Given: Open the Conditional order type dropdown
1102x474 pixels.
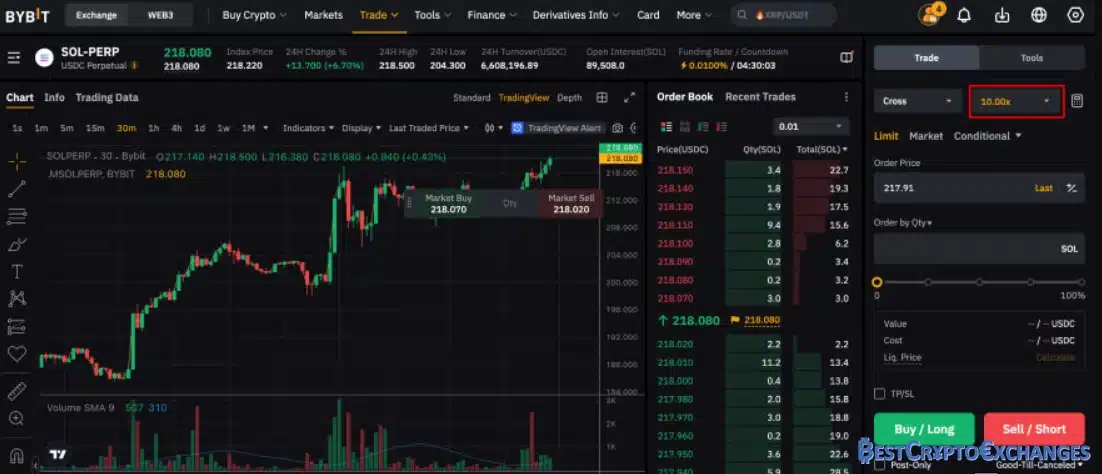Looking at the screenshot, I should pyautogui.click(x=987, y=136).
